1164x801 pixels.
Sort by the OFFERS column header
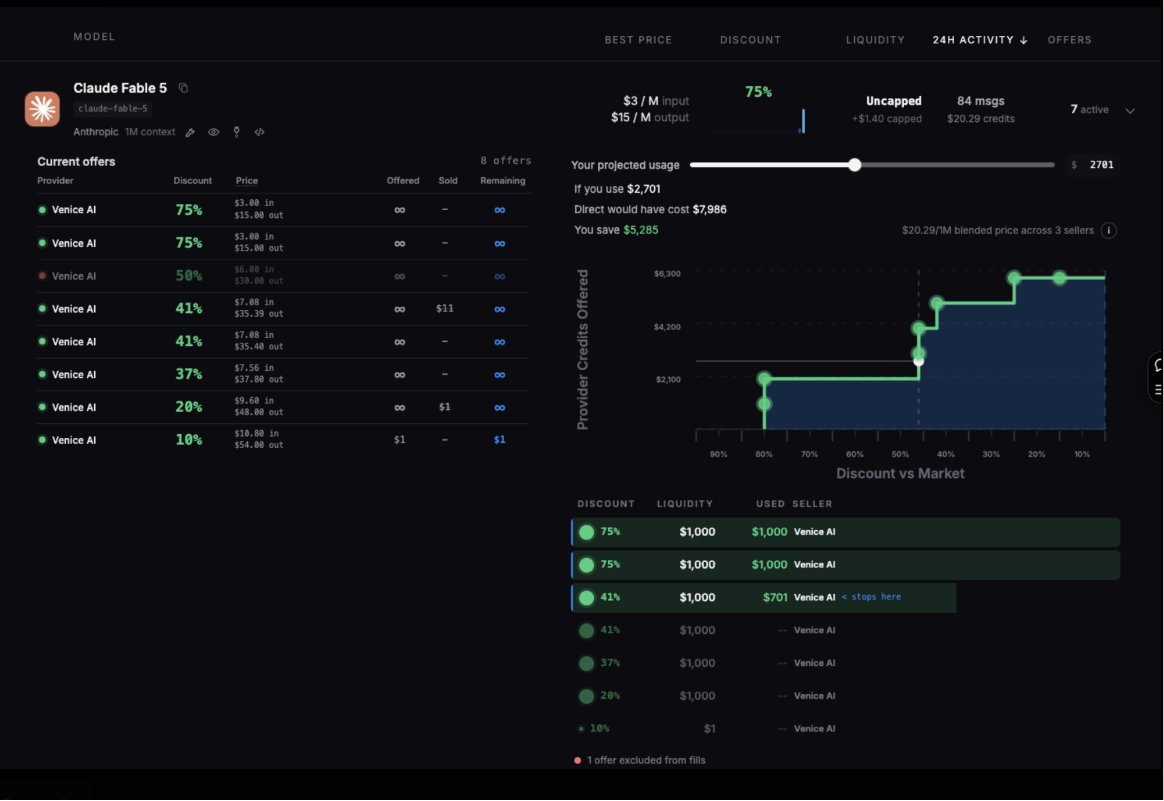pos(1069,40)
